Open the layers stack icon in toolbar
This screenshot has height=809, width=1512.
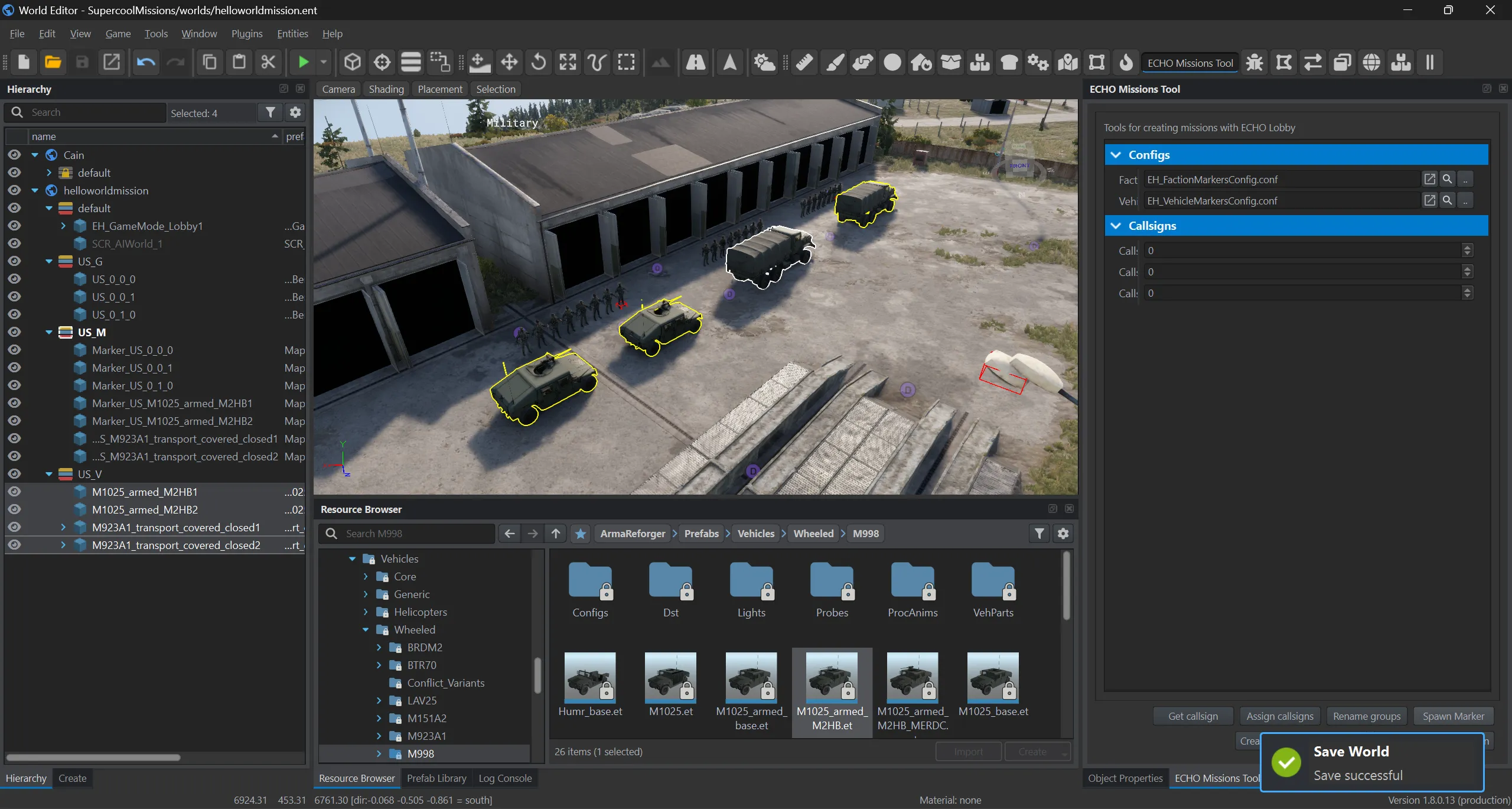coord(411,62)
